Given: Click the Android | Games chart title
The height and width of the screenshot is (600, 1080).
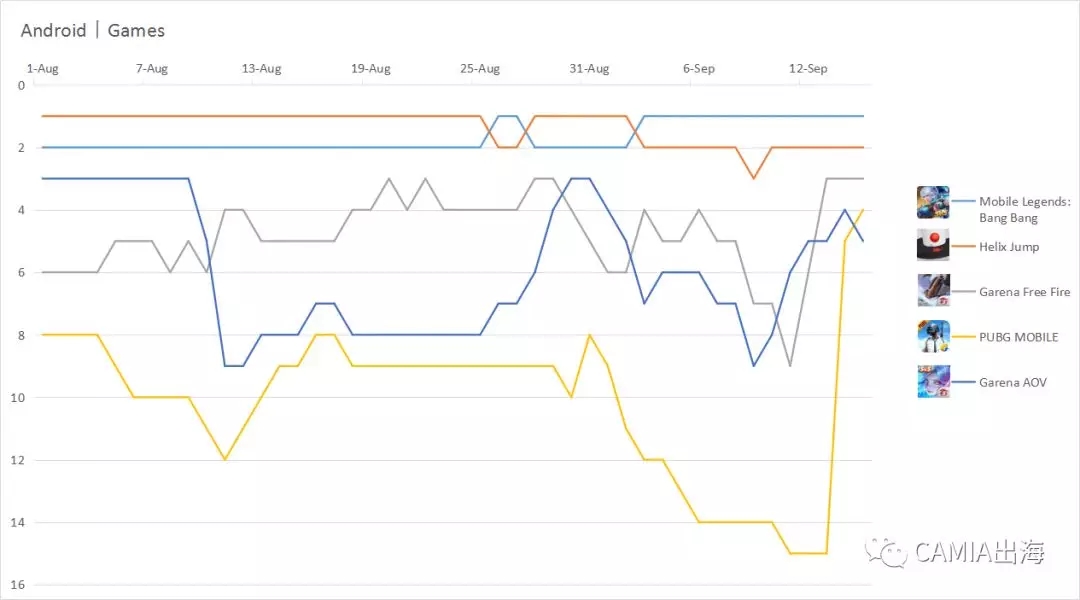Looking at the screenshot, I should pos(93,30).
